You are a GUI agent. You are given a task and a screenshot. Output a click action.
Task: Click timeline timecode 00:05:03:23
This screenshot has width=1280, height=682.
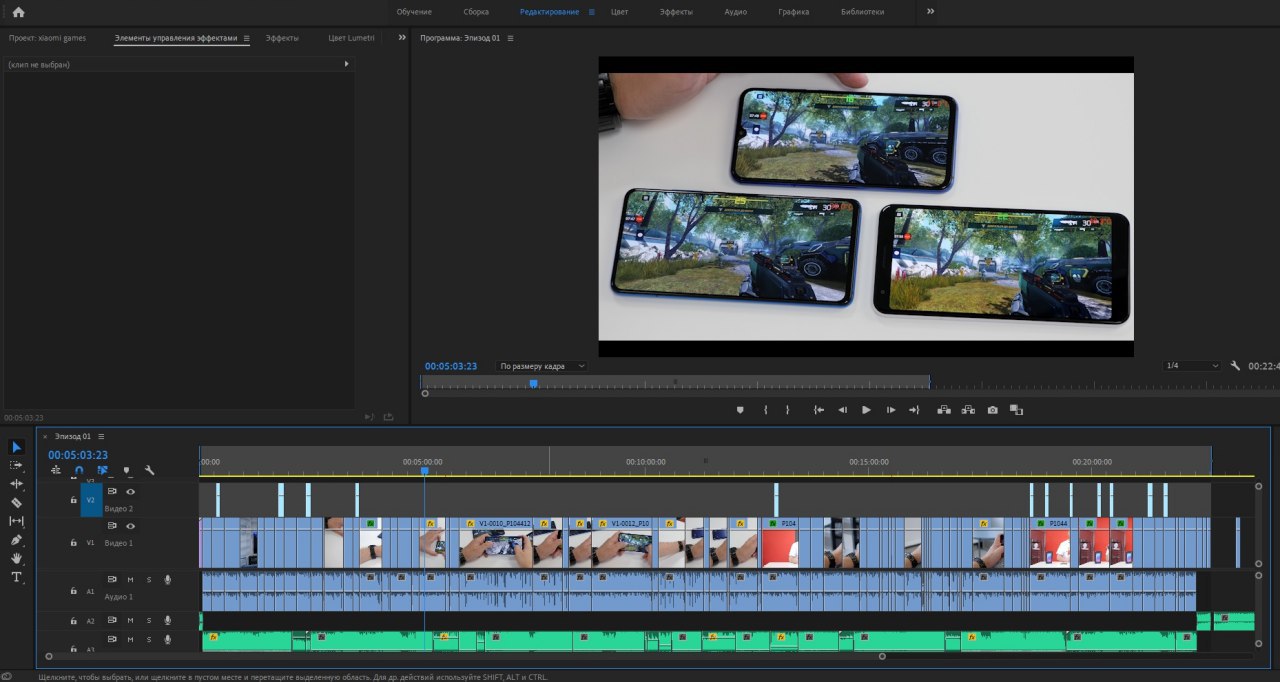coord(78,455)
